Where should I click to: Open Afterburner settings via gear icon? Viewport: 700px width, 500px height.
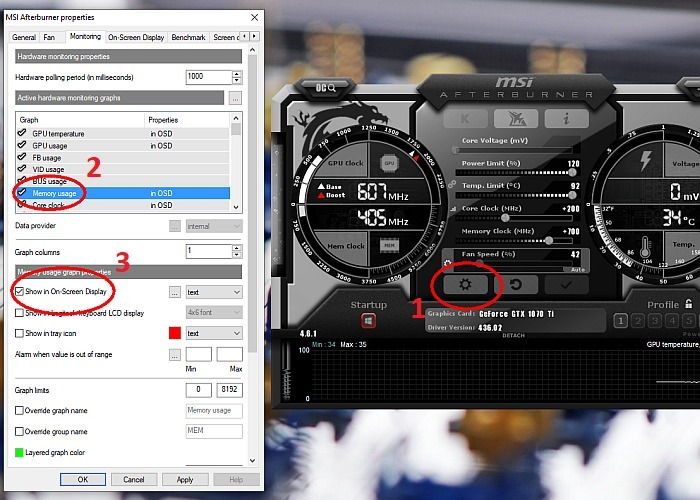(465, 284)
